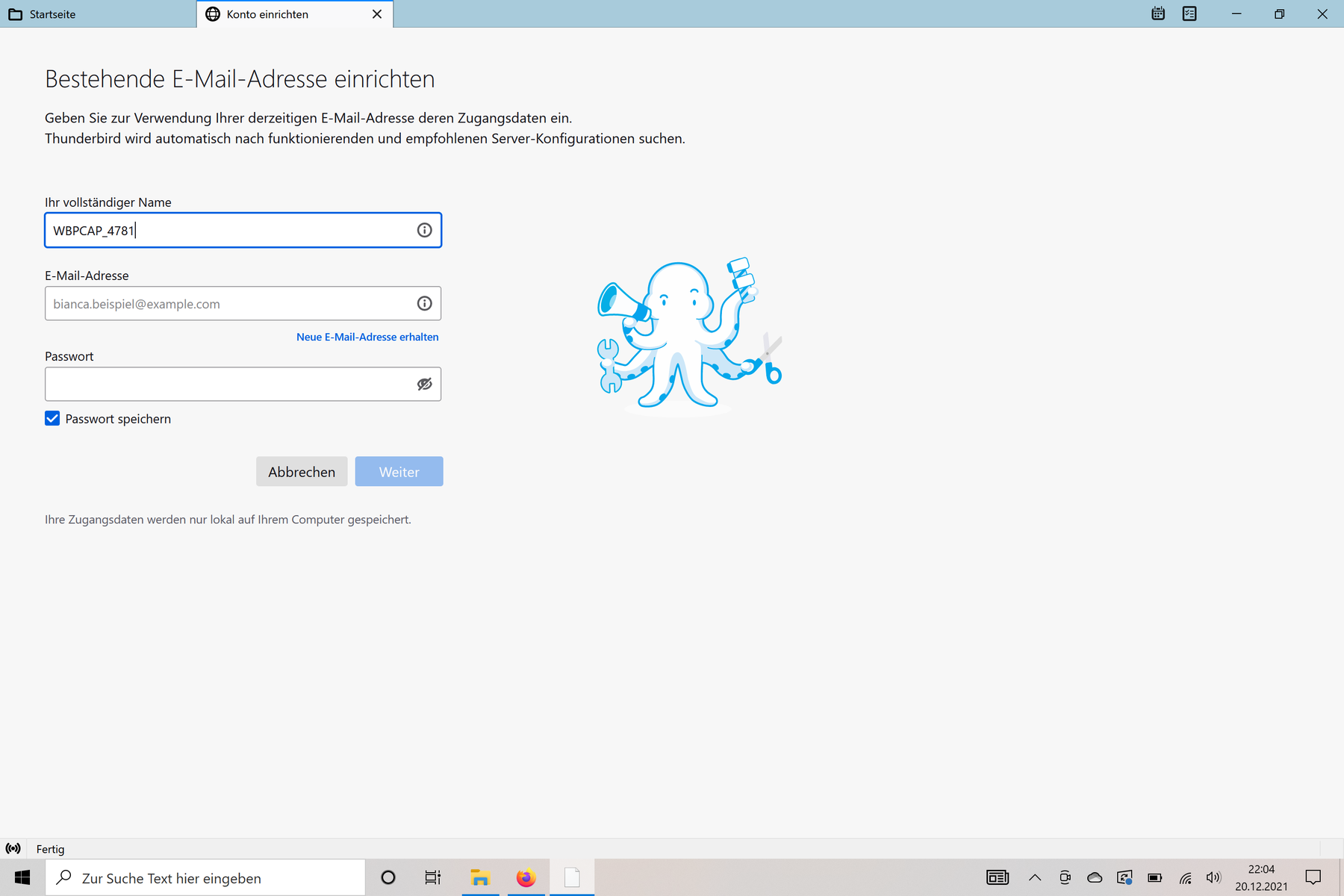Restore down the Thunderbird window

(x=1279, y=14)
